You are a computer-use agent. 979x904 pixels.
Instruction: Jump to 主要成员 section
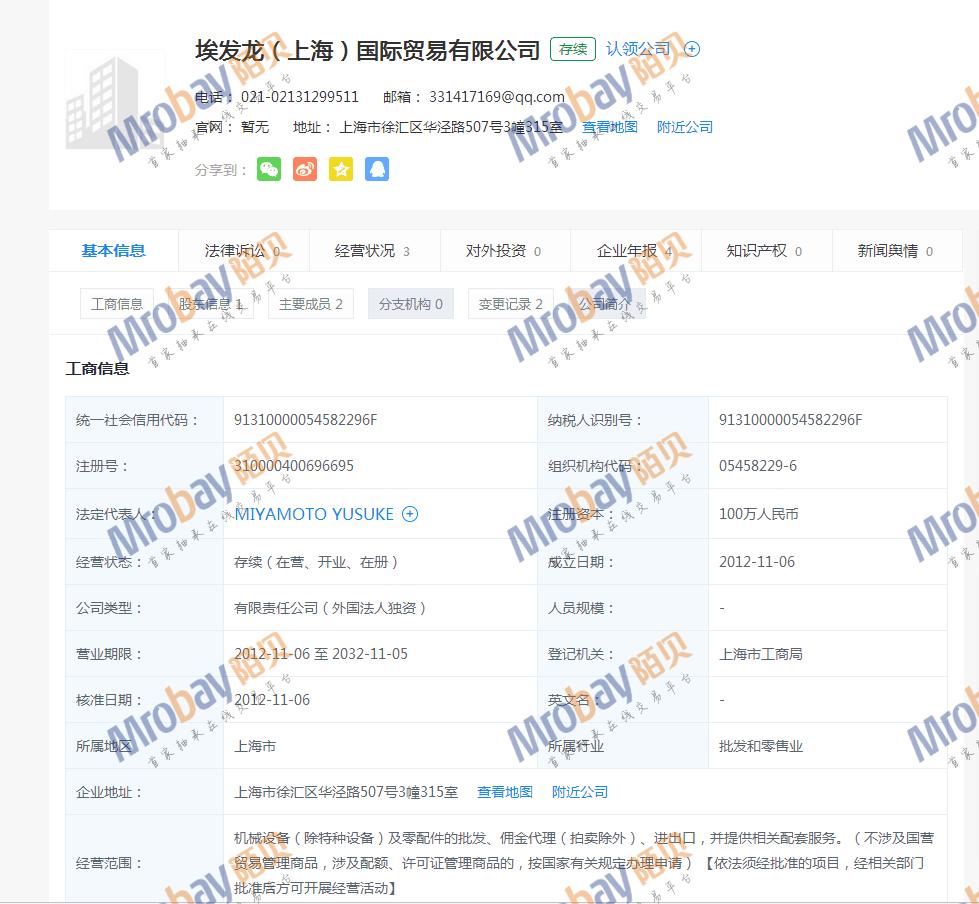tap(310, 304)
